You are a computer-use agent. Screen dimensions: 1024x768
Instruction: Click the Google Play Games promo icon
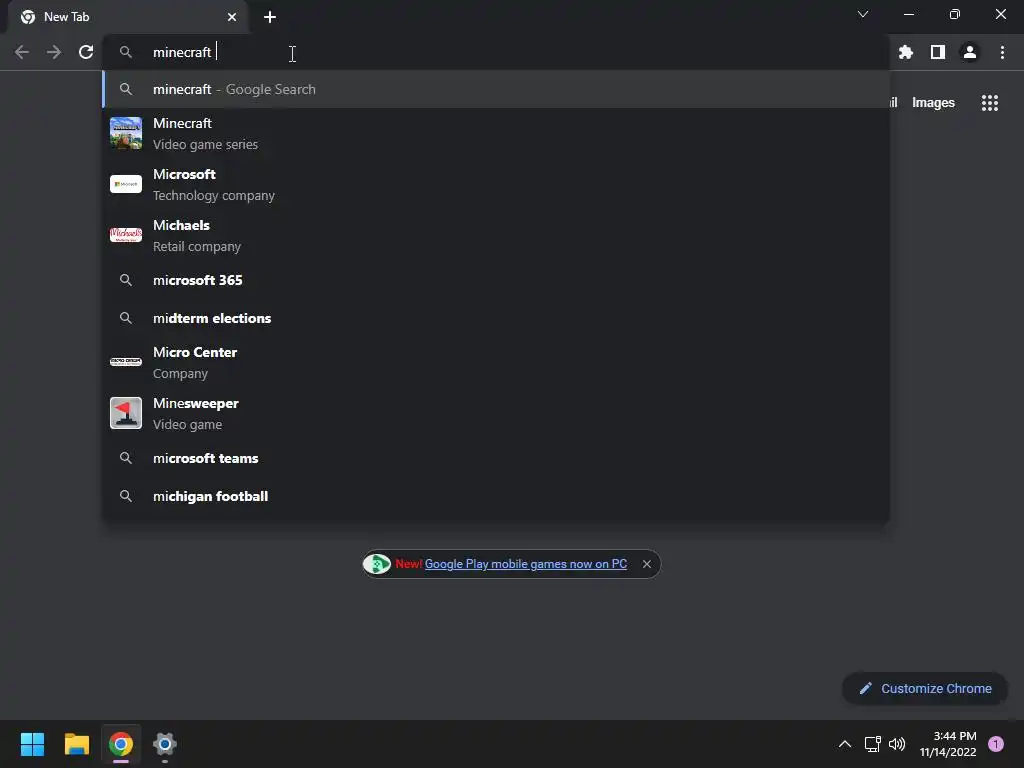[x=377, y=564]
